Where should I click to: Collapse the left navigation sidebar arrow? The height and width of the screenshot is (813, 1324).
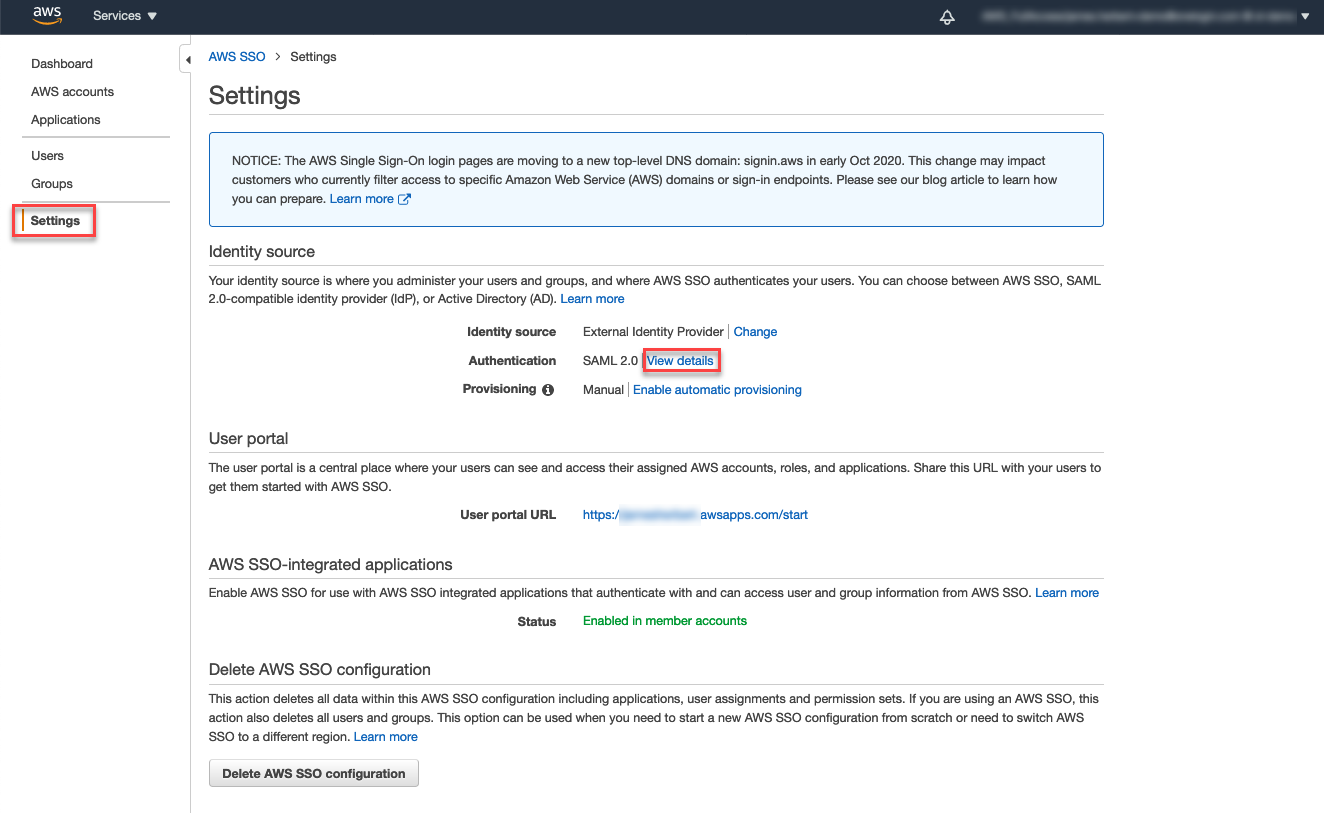click(187, 58)
